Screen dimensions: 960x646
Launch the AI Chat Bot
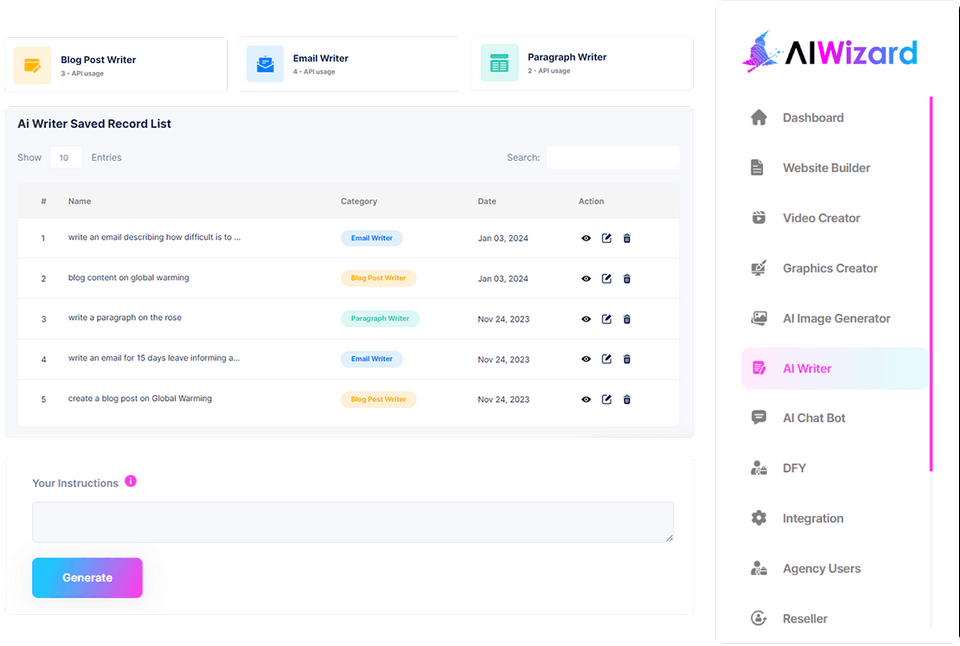tap(812, 418)
